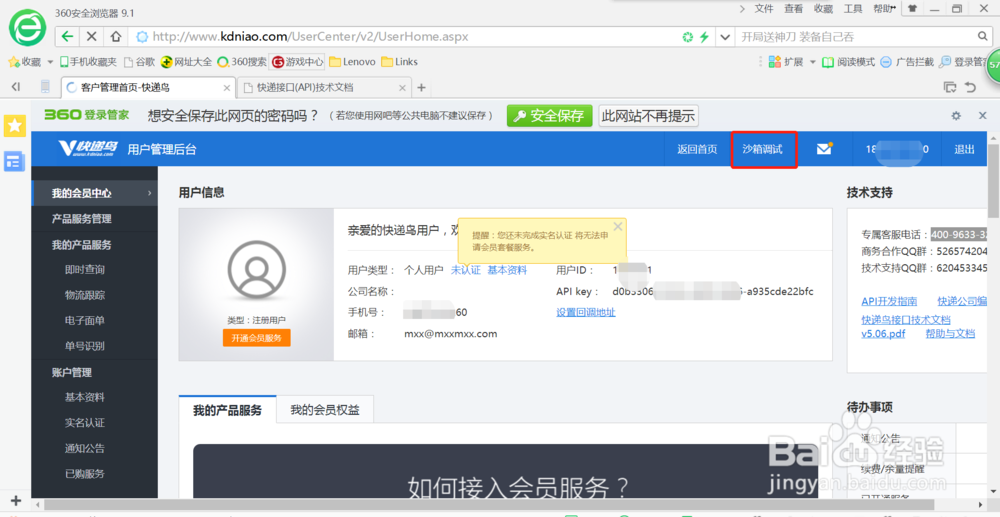Close the 360 password save bar

pyautogui.click(x=983, y=115)
